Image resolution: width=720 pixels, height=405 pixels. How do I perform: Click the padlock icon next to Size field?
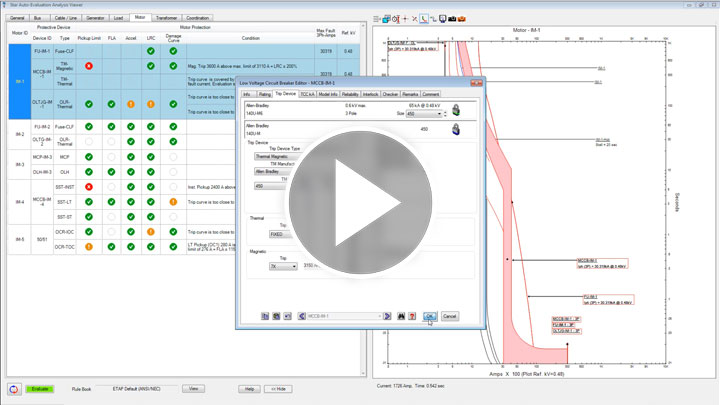(456, 110)
